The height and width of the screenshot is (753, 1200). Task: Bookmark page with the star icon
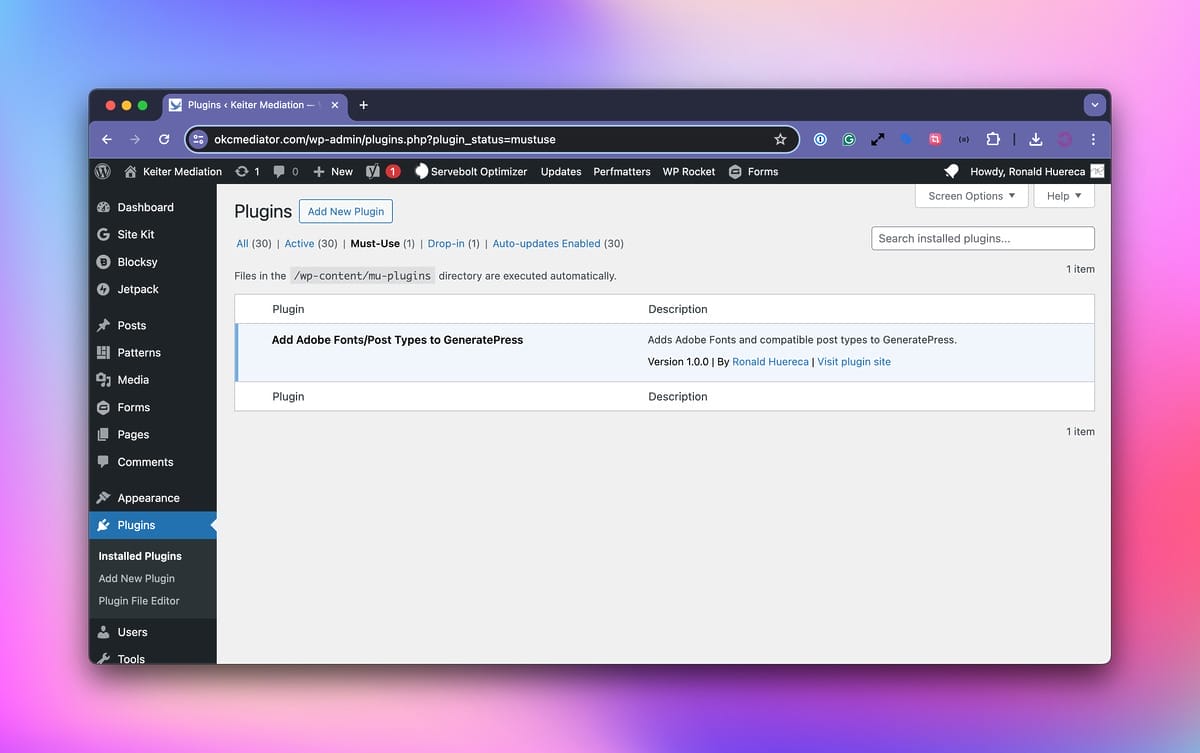click(780, 140)
